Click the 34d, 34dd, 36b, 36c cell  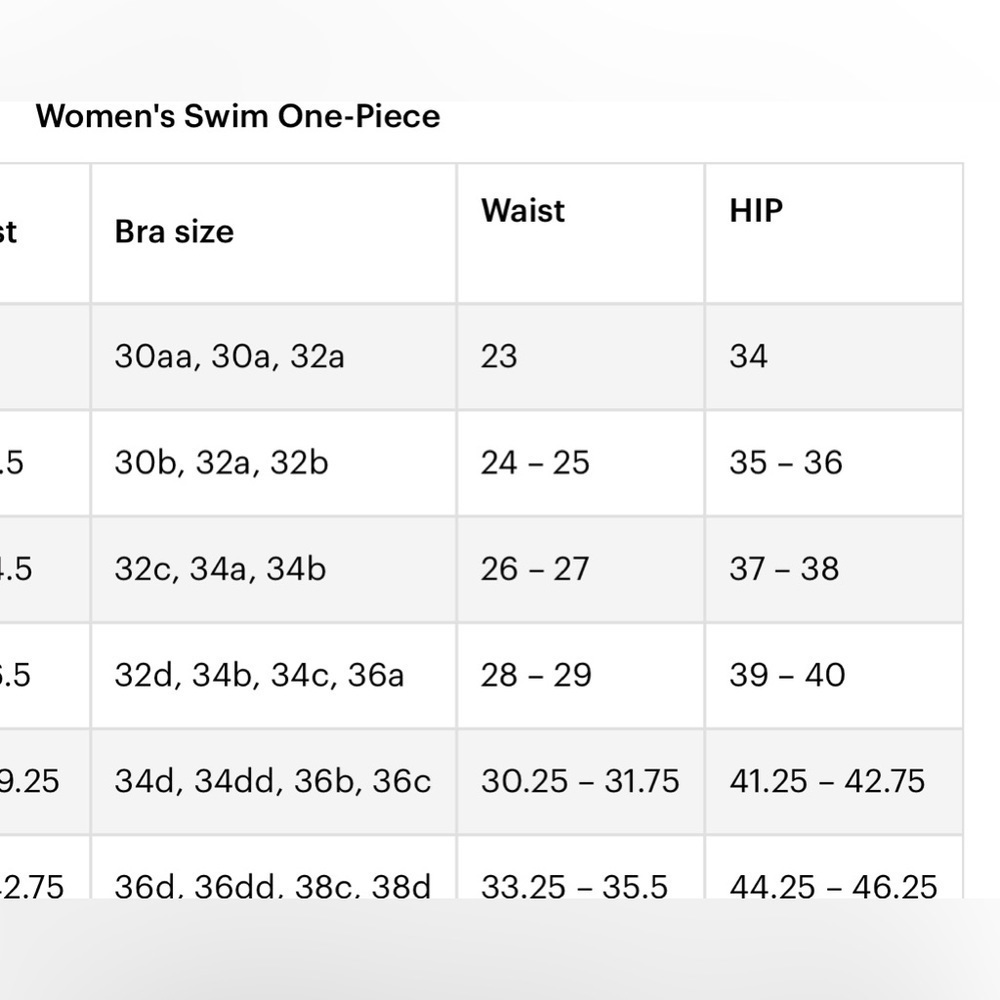coord(273,781)
